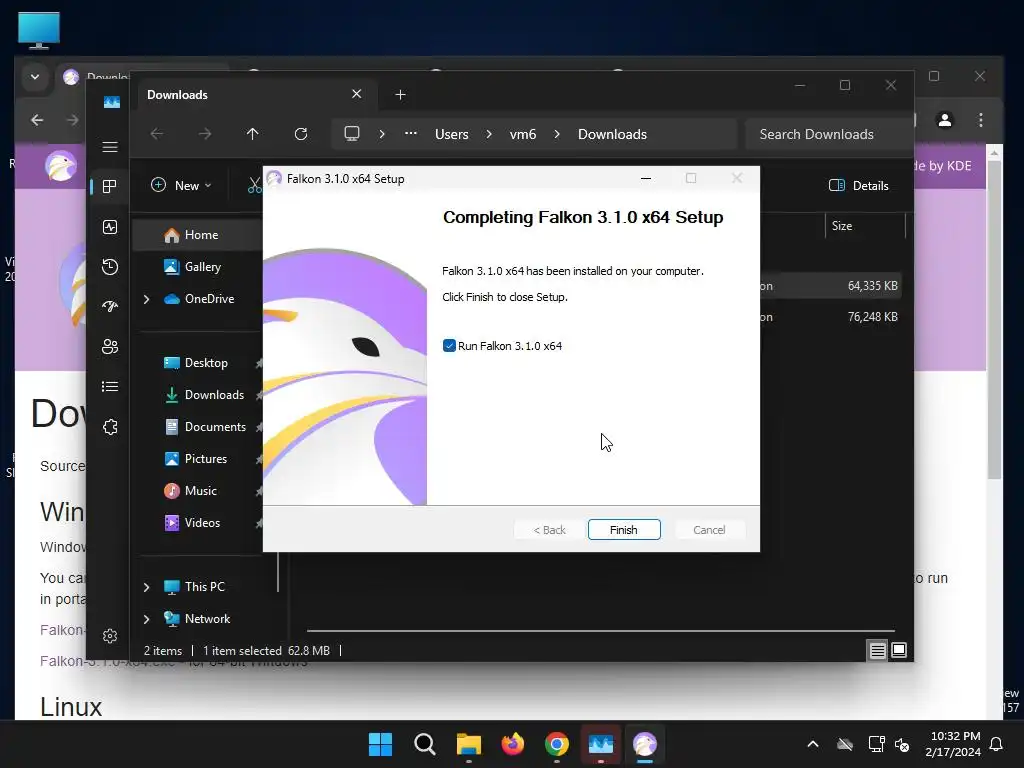
Task: Click browser back arrow
Action: pos(37,120)
